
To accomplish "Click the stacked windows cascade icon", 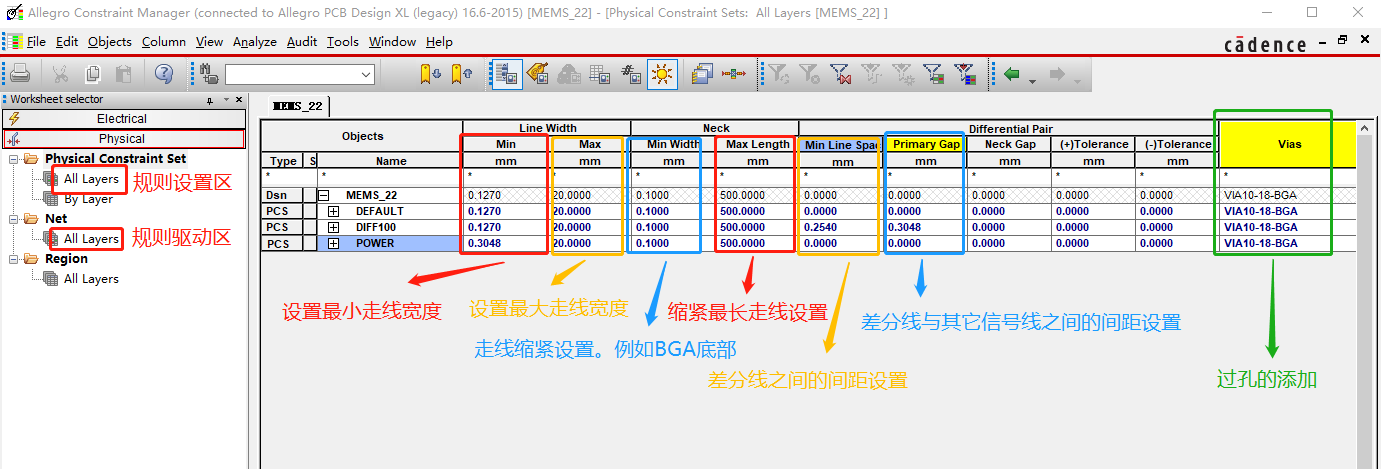I will point(702,73).
